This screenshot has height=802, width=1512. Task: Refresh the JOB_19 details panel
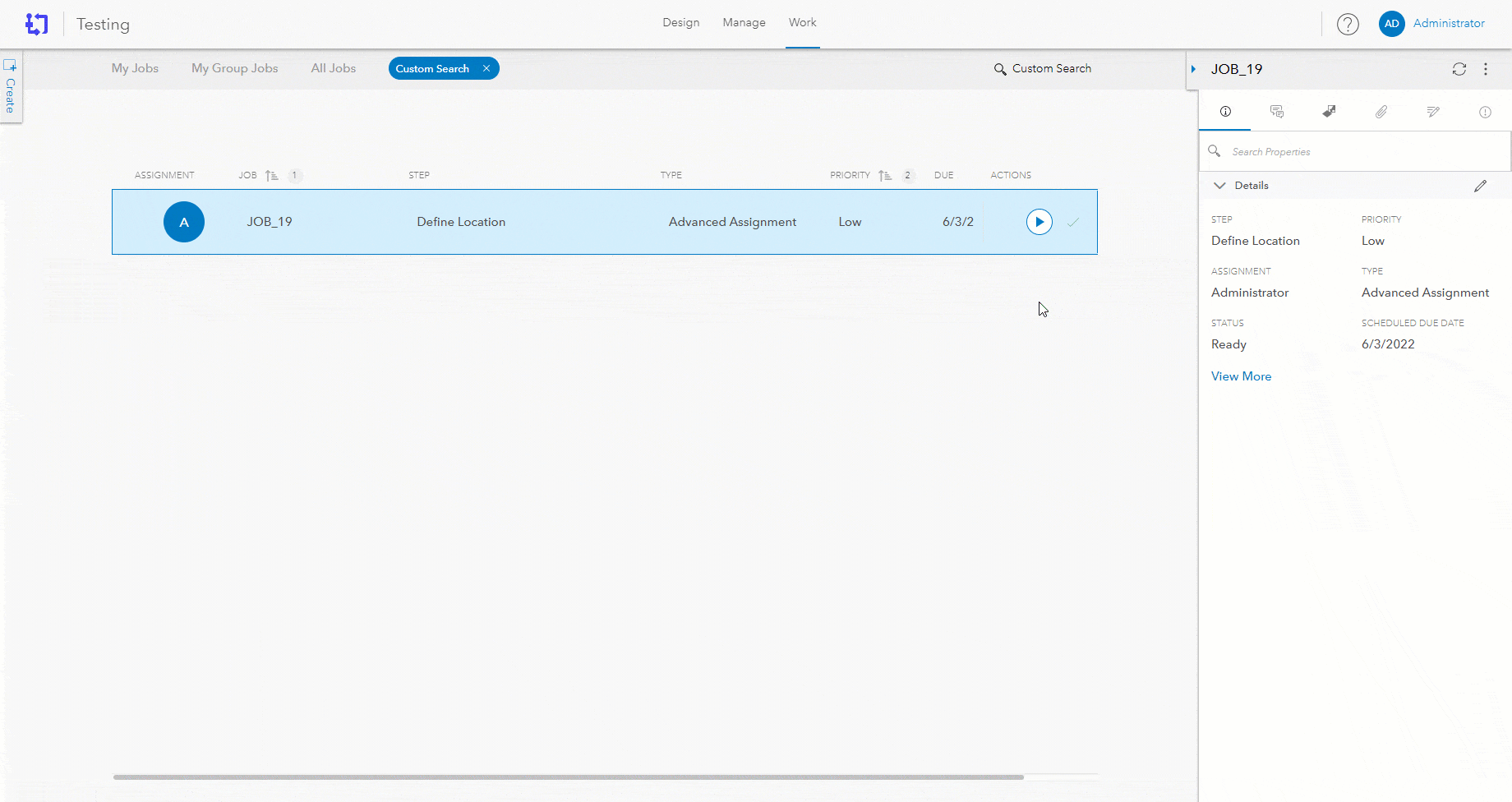[1459, 69]
